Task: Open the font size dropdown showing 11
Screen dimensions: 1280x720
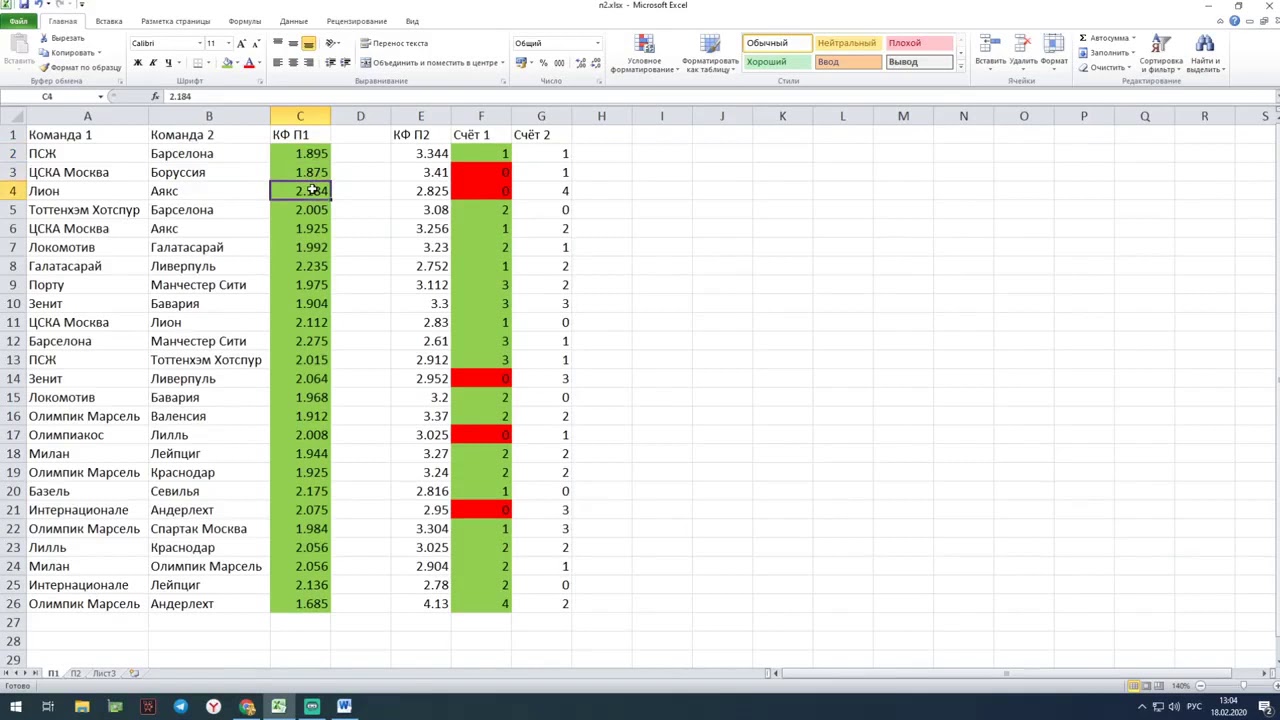Action: (x=228, y=43)
